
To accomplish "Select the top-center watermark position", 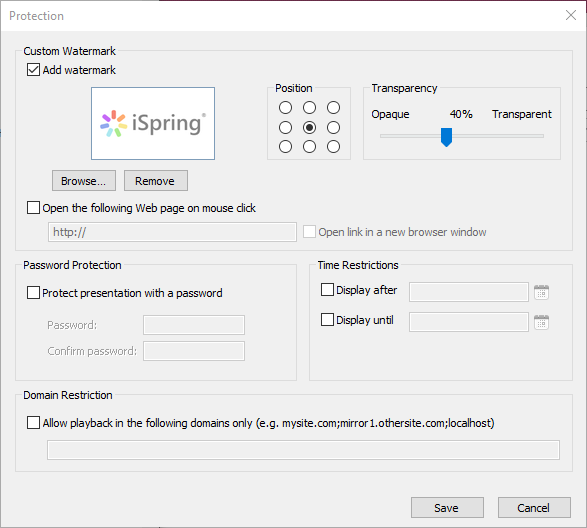I will click(x=309, y=108).
